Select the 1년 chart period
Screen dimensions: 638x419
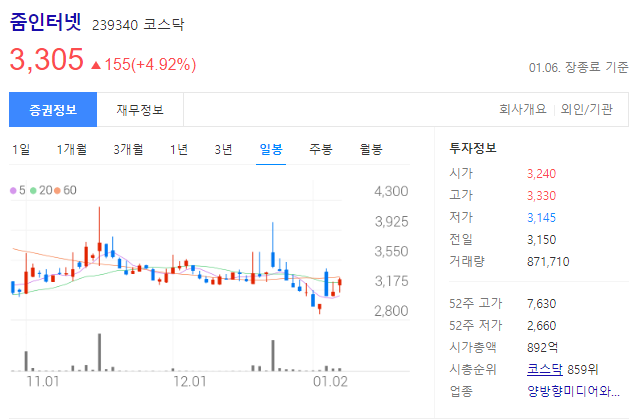(179, 149)
